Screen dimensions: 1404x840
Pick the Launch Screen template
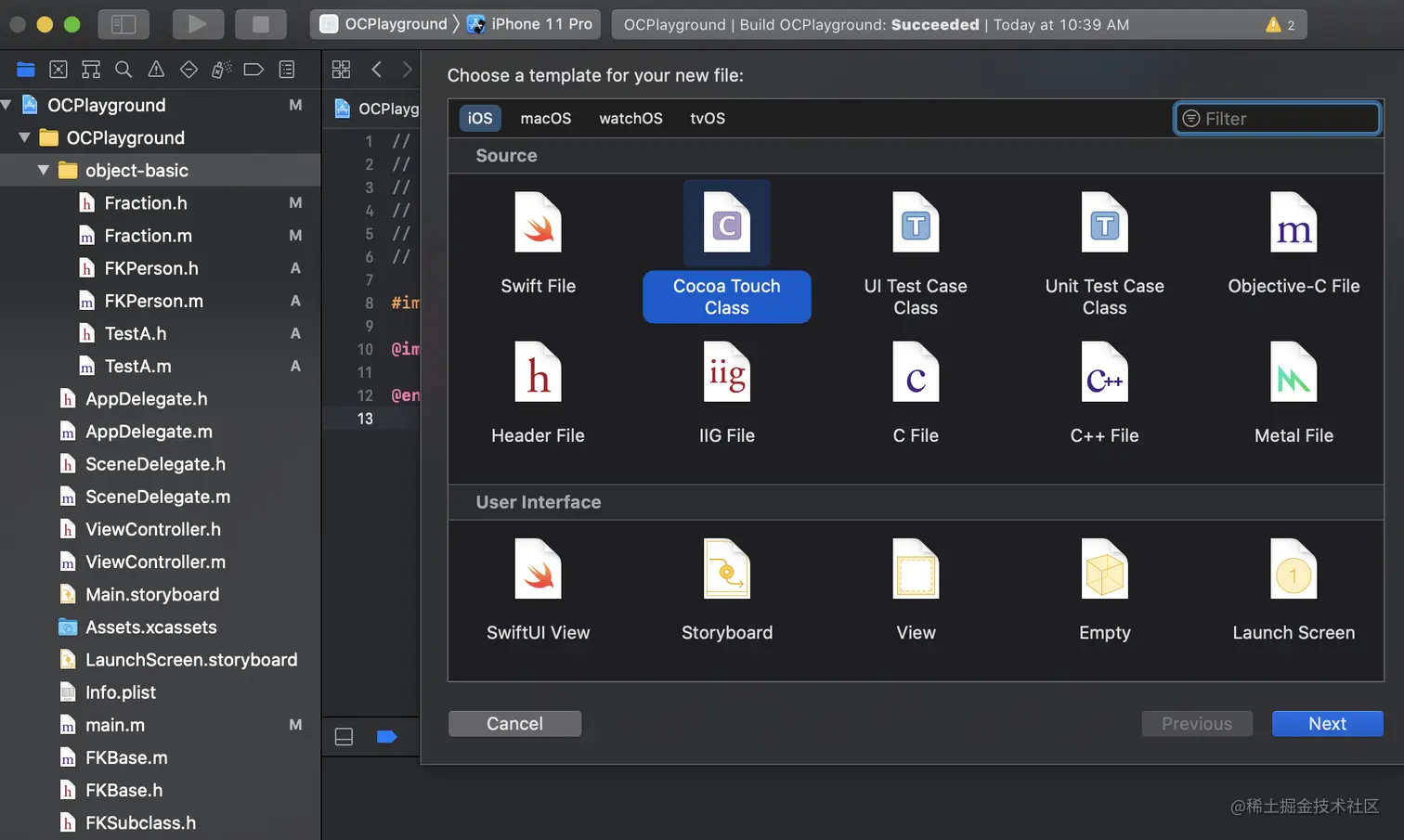(1293, 589)
